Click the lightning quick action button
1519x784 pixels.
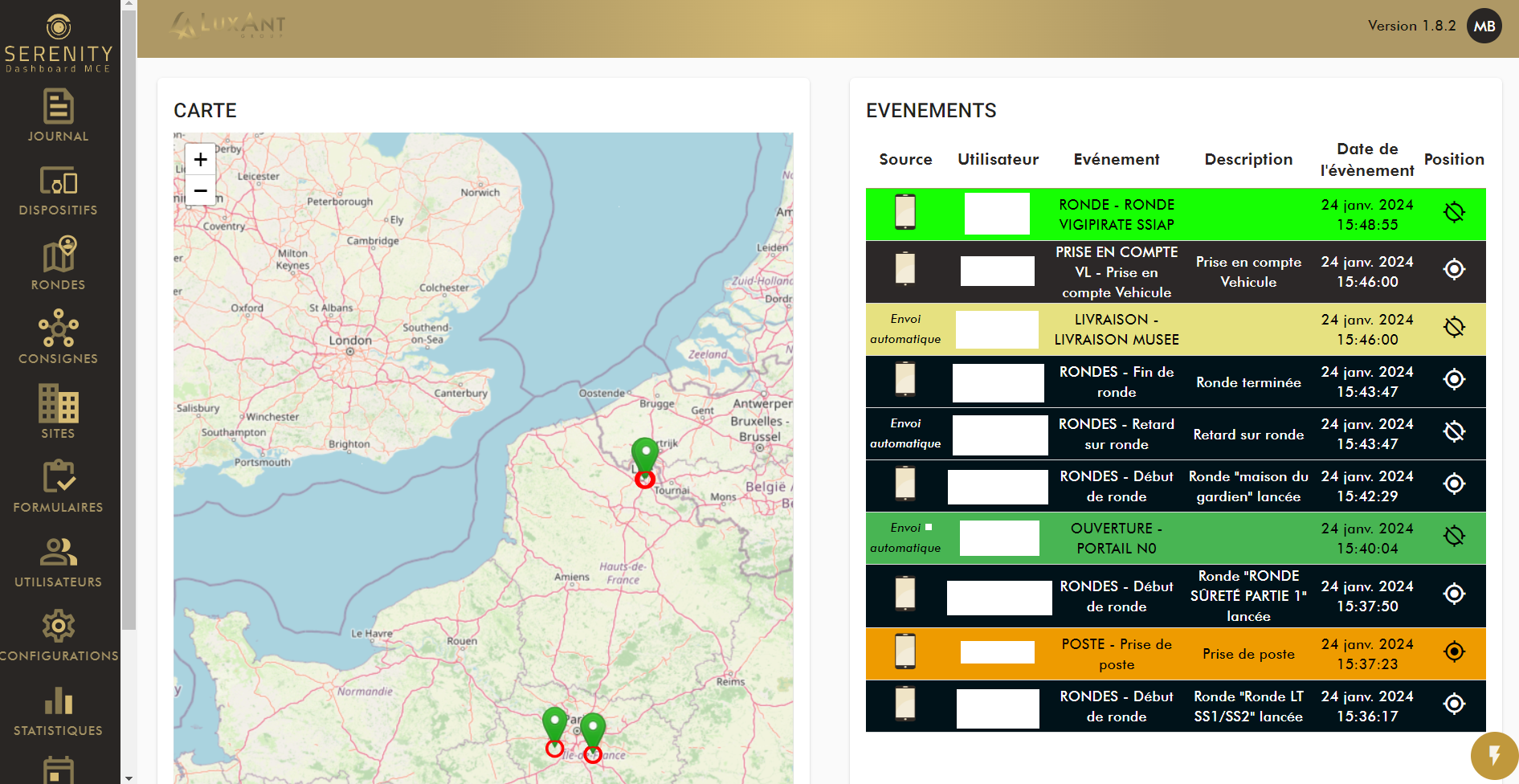[1493, 755]
